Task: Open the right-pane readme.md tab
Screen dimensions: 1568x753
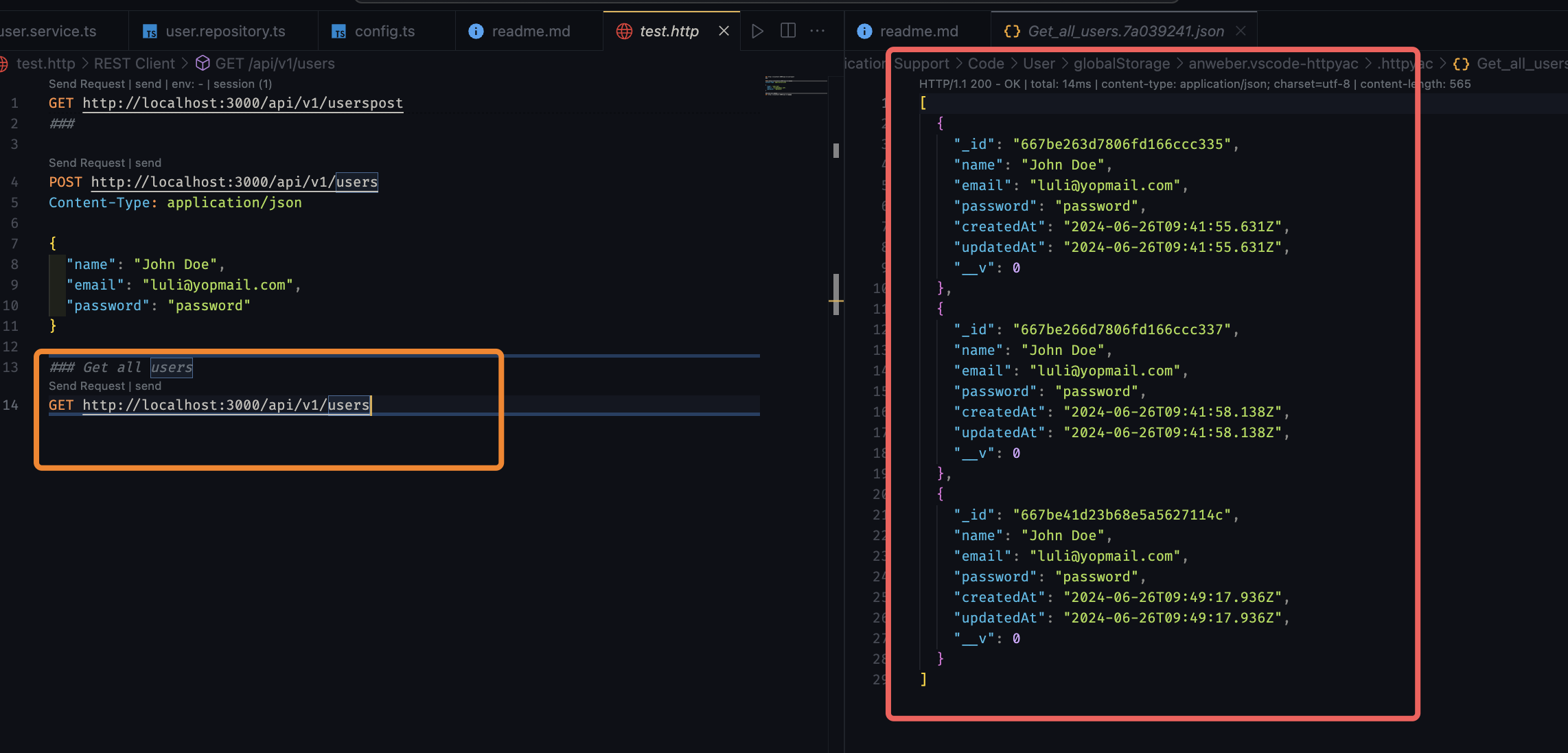Action: click(x=919, y=32)
